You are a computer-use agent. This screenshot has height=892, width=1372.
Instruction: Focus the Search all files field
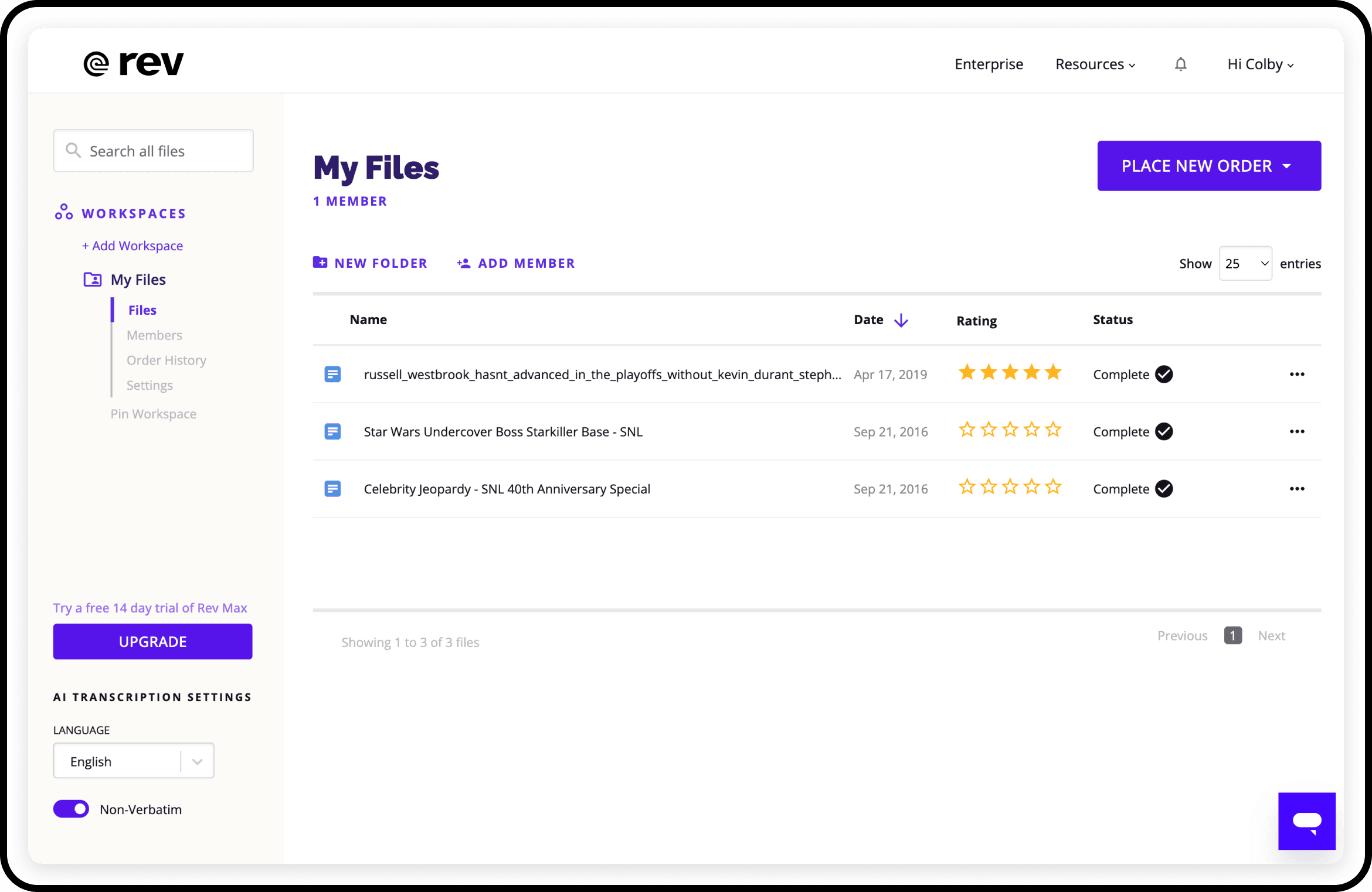point(154,151)
